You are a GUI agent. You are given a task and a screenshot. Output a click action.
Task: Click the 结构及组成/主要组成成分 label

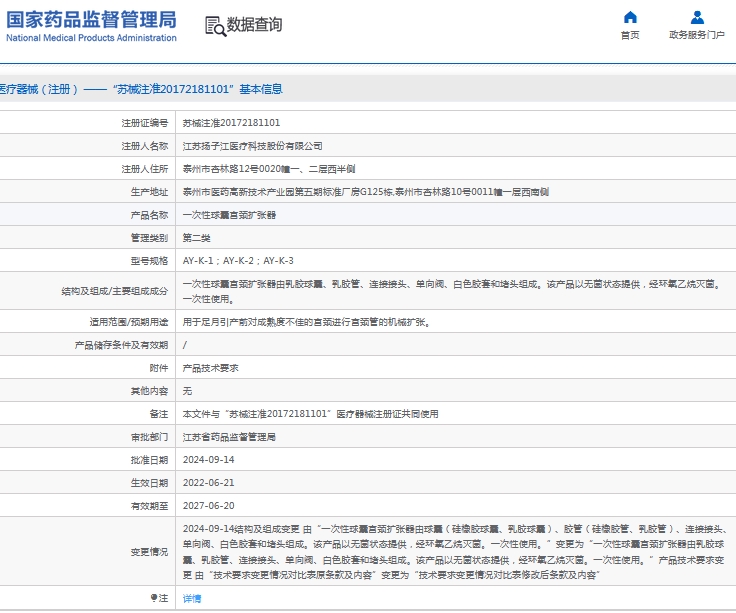coord(115,291)
